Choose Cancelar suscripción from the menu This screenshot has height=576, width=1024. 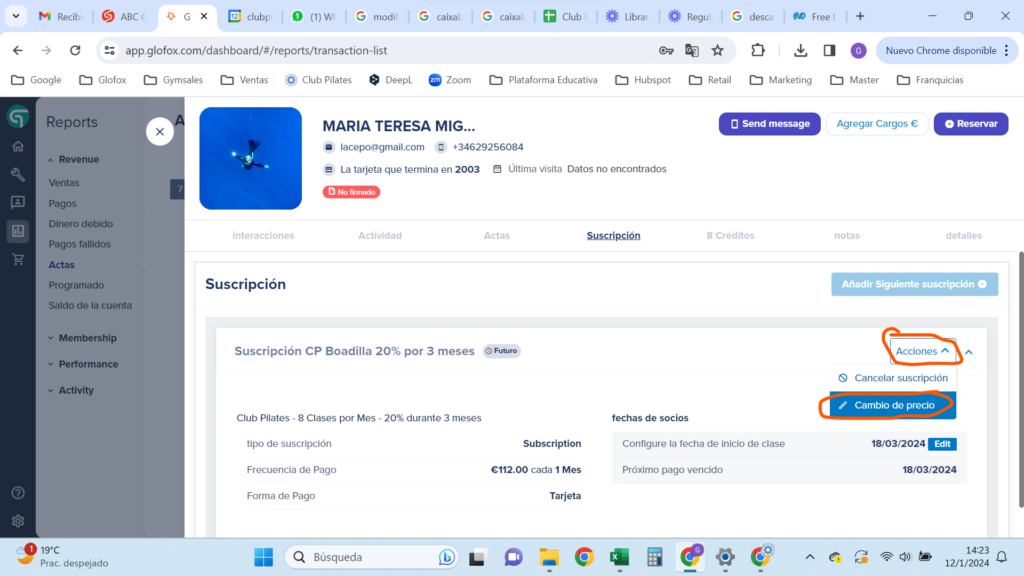pos(893,378)
